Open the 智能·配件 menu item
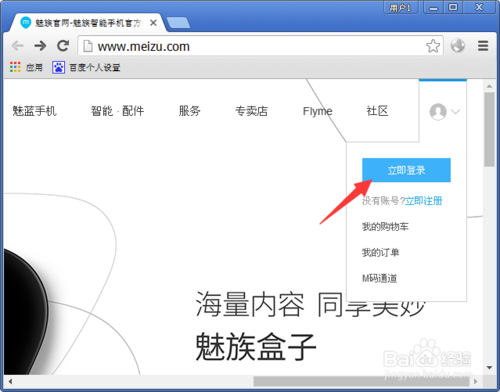The image size is (500, 392). 117,111
